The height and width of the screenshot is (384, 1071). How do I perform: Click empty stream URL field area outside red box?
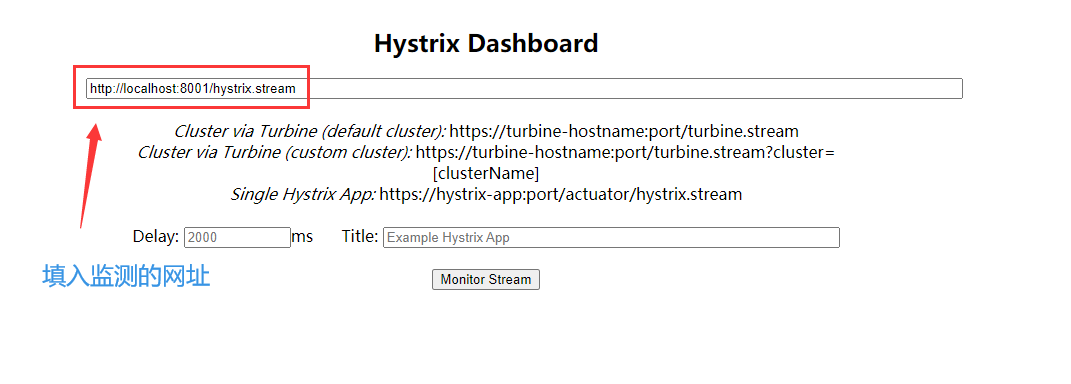[635, 89]
